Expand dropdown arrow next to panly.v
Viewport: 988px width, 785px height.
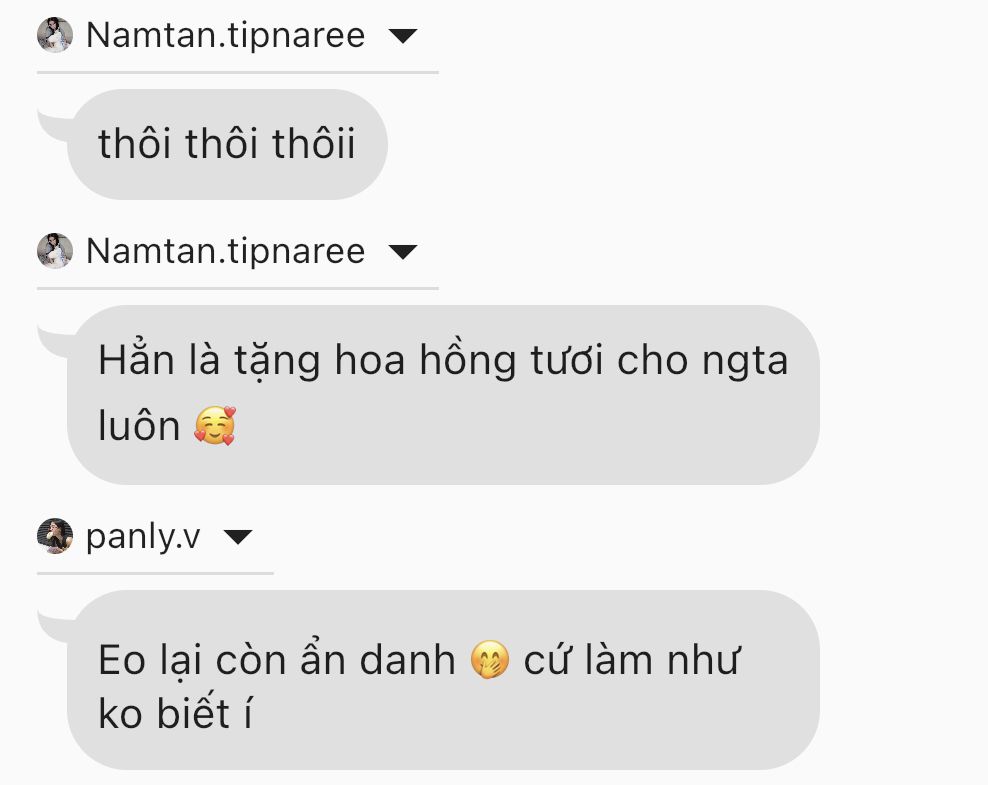(x=238, y=537)
